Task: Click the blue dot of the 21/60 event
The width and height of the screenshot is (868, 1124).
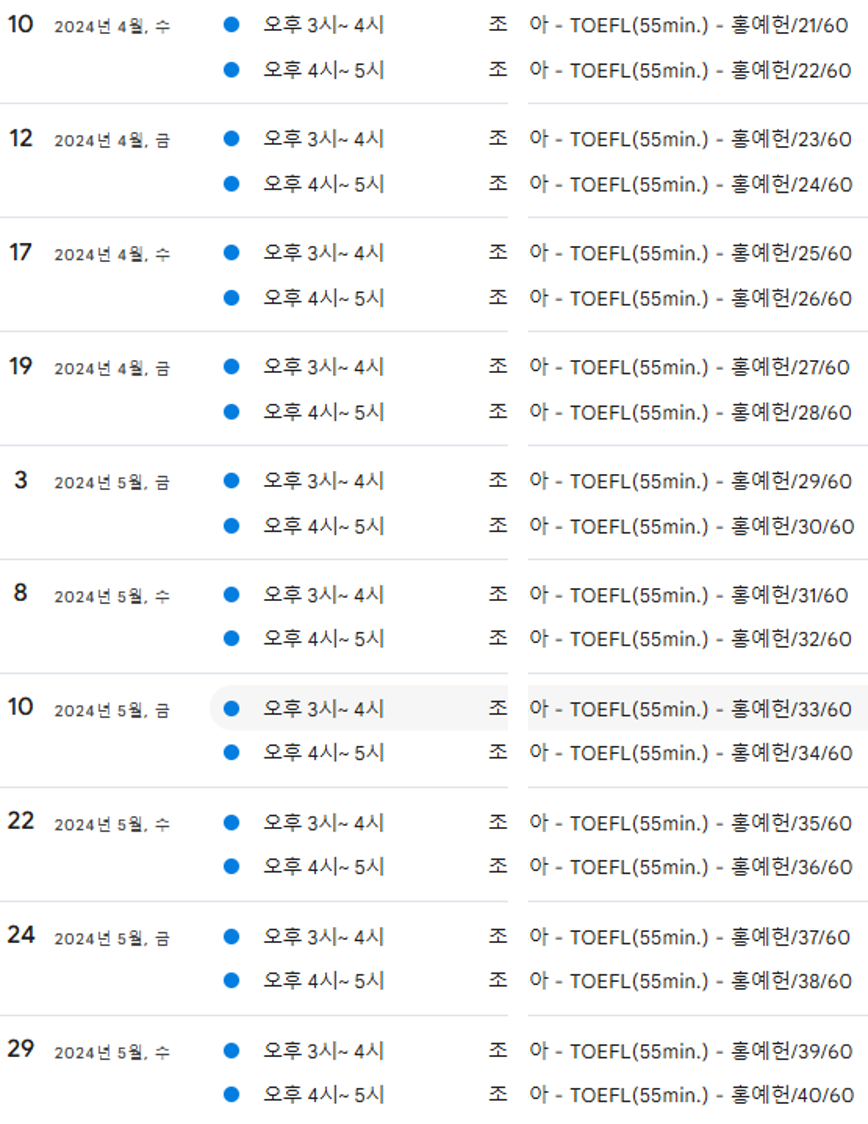Action: click(232, 25)
